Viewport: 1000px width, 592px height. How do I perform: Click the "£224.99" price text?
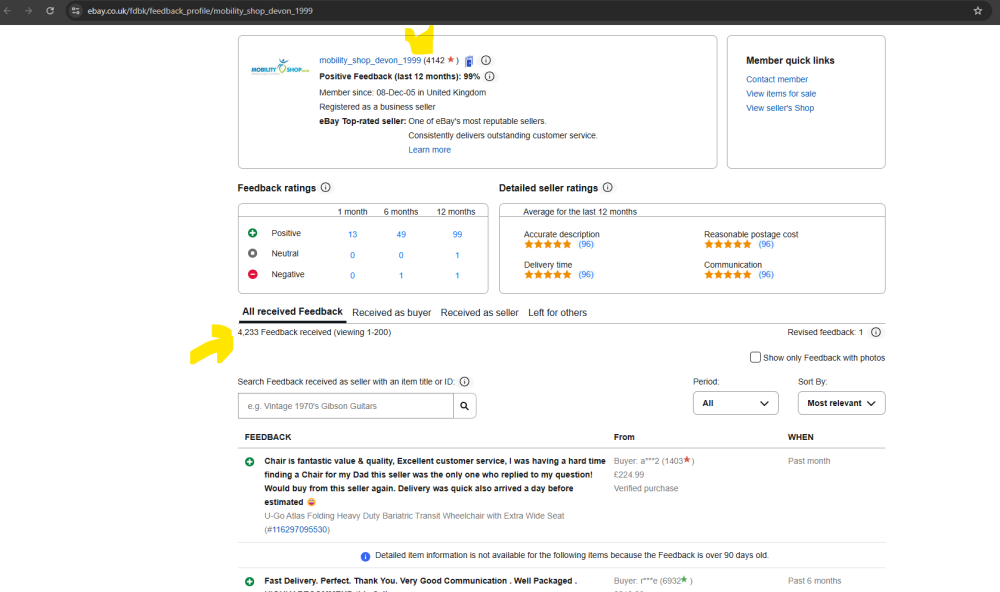click(x=629, y=475)
